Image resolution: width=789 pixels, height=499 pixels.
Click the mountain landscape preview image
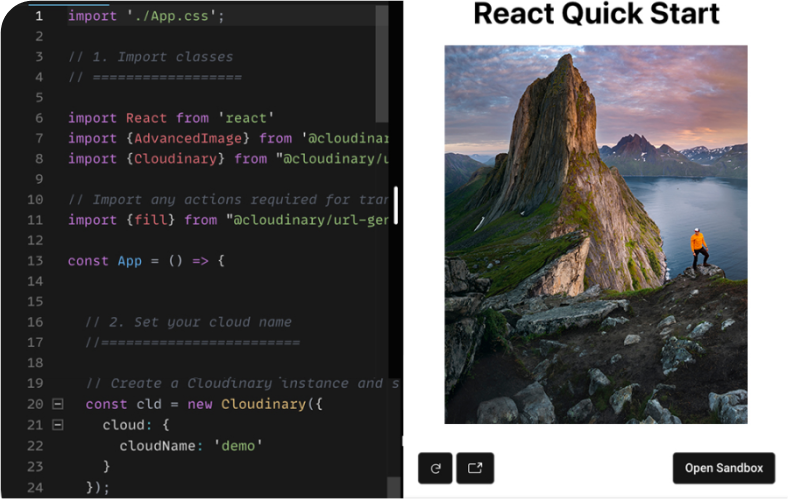(x=596, y=234)
